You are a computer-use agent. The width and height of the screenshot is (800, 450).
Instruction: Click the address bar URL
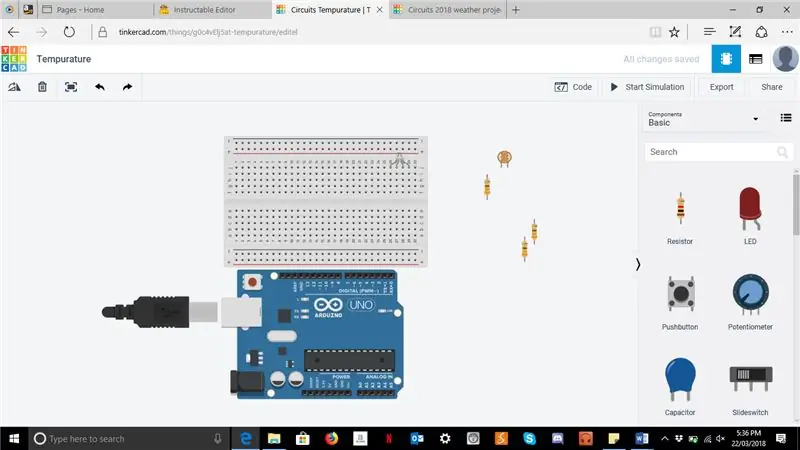pos(208,32)
